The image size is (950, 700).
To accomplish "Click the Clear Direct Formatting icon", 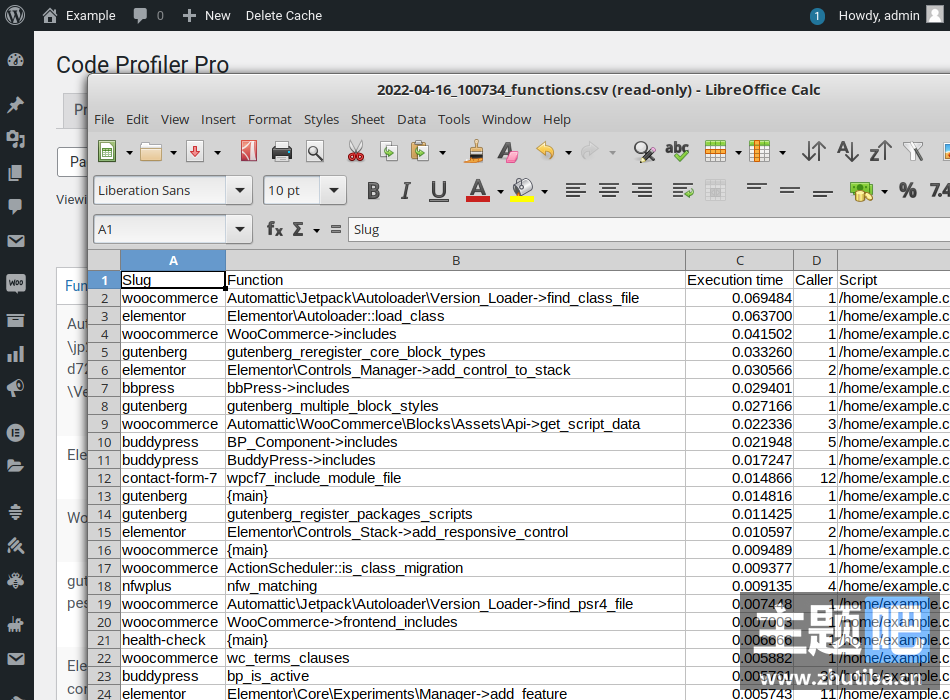I will coord(508,152).
